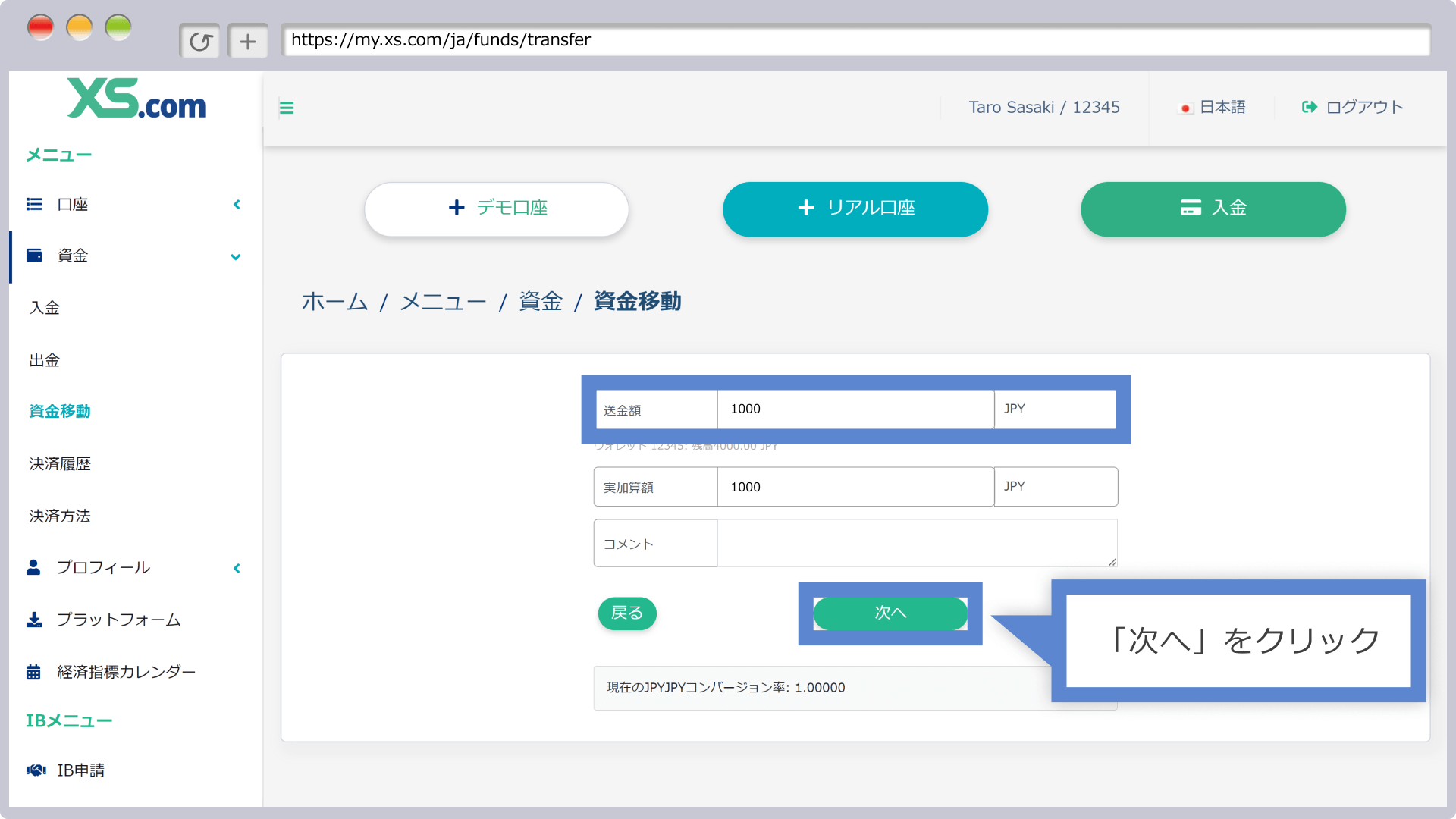Click the 次へ button

pos(890,613)
